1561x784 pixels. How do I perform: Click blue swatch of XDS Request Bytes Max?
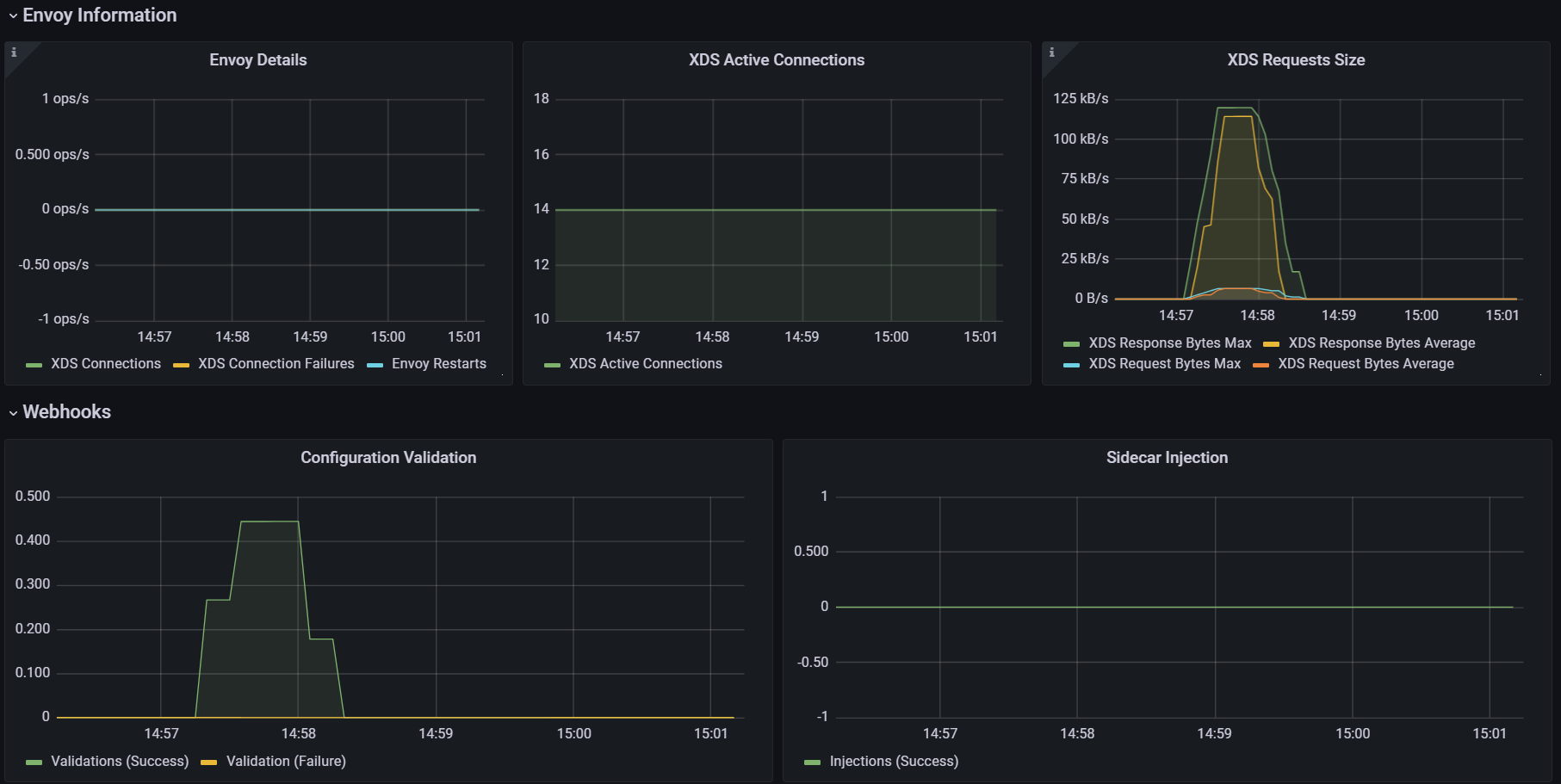click(1071, 365)
